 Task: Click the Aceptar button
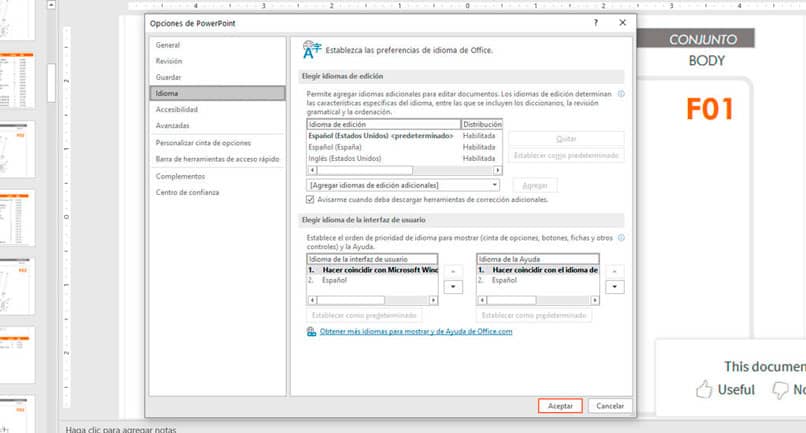click(x=560, y=406)
